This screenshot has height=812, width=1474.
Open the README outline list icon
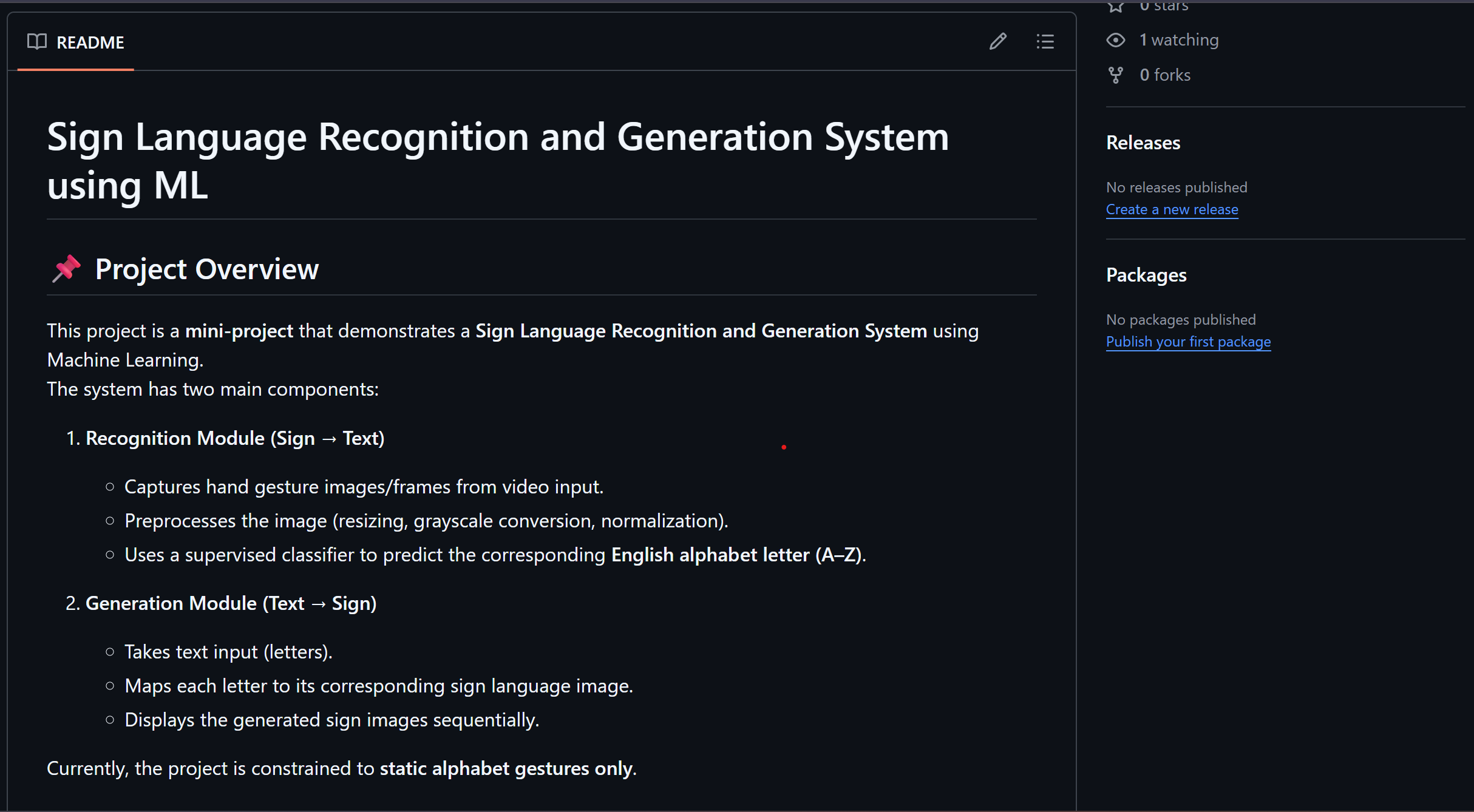[1045, 41]
